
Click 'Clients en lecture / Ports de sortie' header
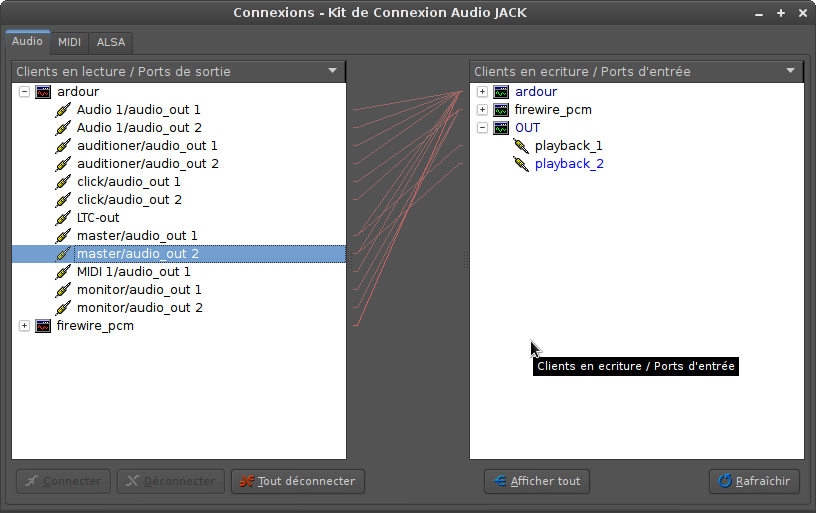pyautogui.click(x=178, y=71)
